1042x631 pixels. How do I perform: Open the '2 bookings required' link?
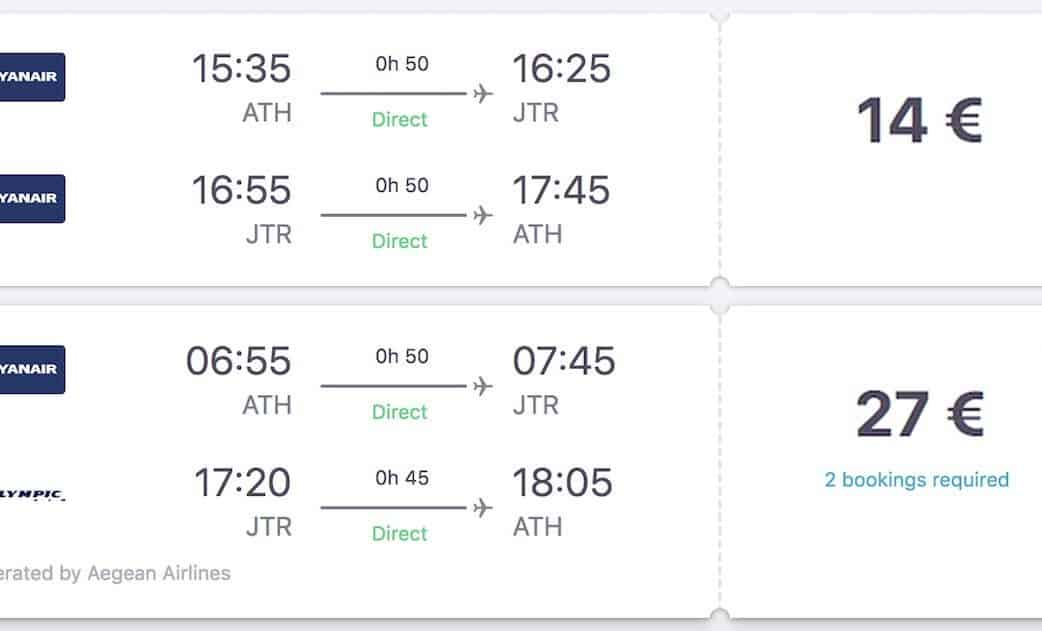(916, 480)
